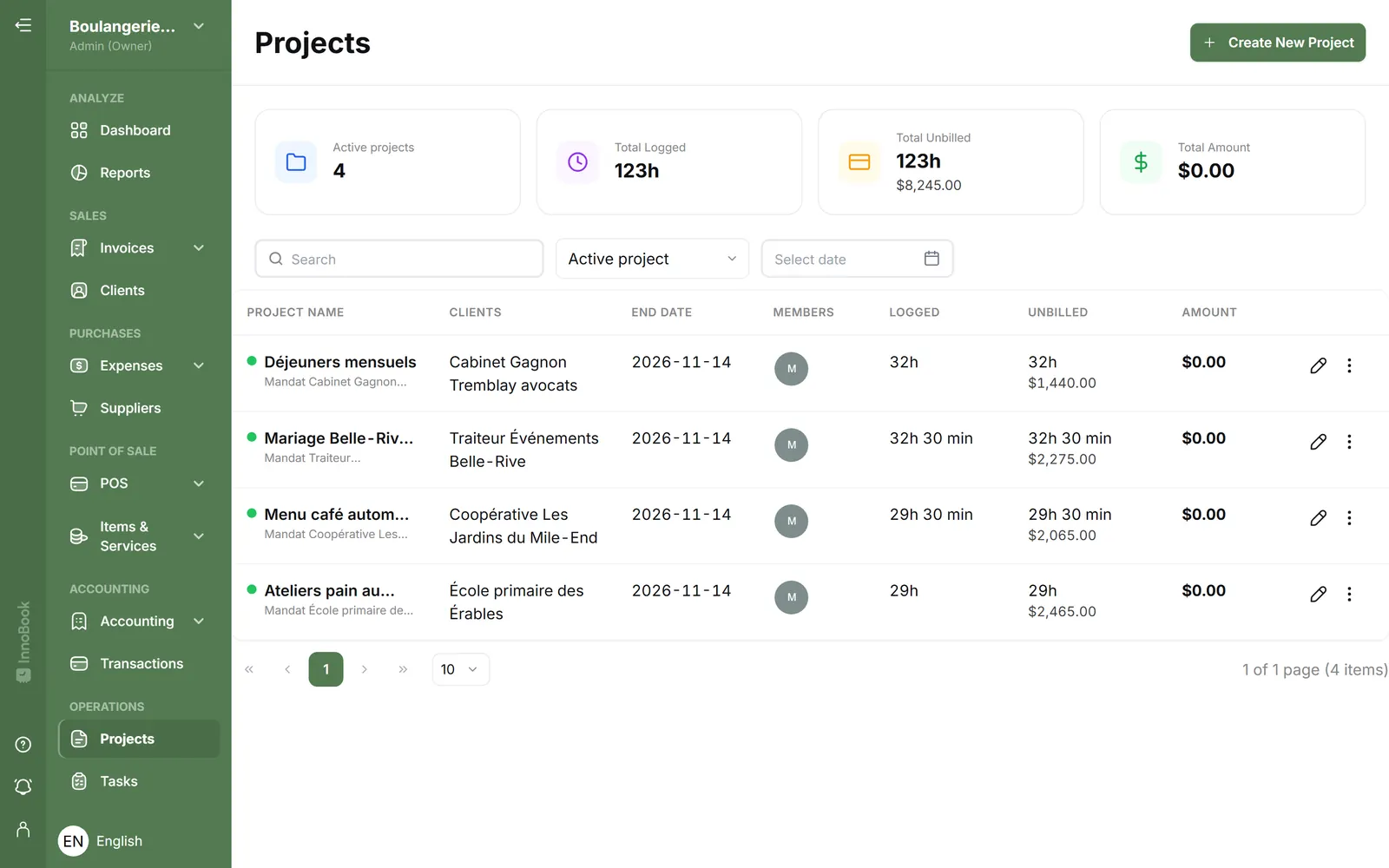This screenshot has height=868, width=1389.
Task: Open the more options menu for Déjeuners mensuels
Action: click(x=1349, y=365)
